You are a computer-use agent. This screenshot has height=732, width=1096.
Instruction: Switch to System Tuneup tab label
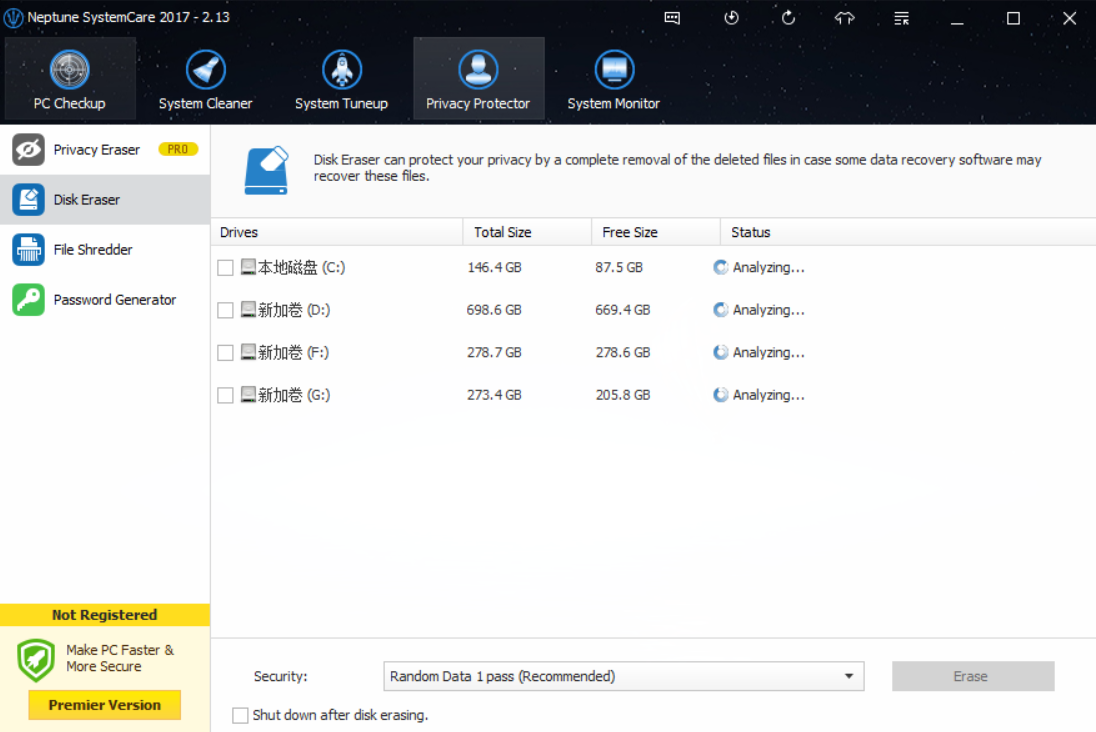(x=342, y=103)
